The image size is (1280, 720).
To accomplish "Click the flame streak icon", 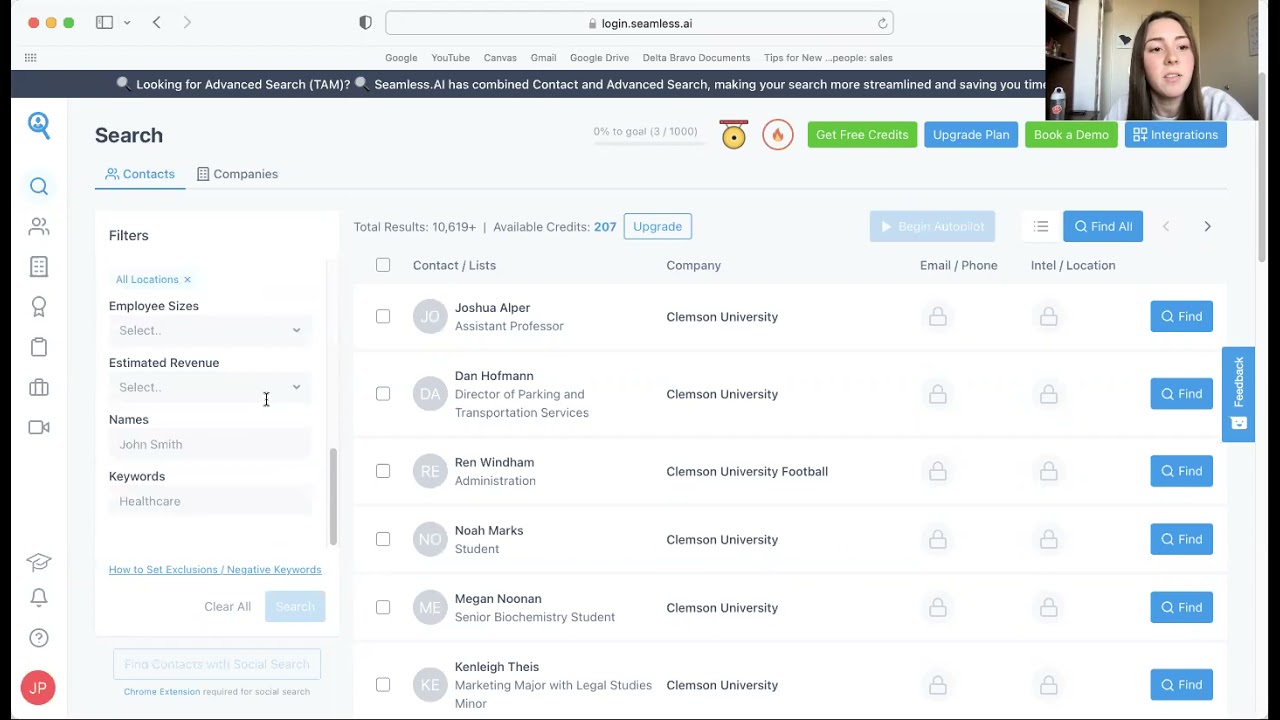I will [778, 135].
